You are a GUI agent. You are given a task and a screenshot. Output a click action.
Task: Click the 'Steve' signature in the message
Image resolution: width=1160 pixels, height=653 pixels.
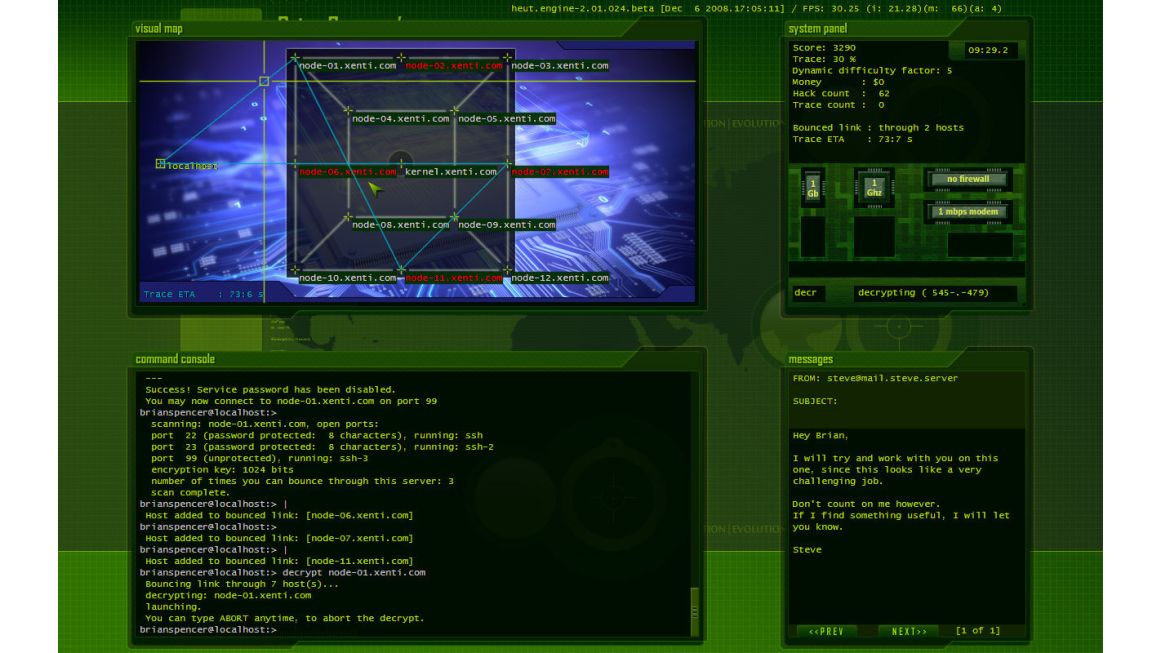tap(806, 550)
